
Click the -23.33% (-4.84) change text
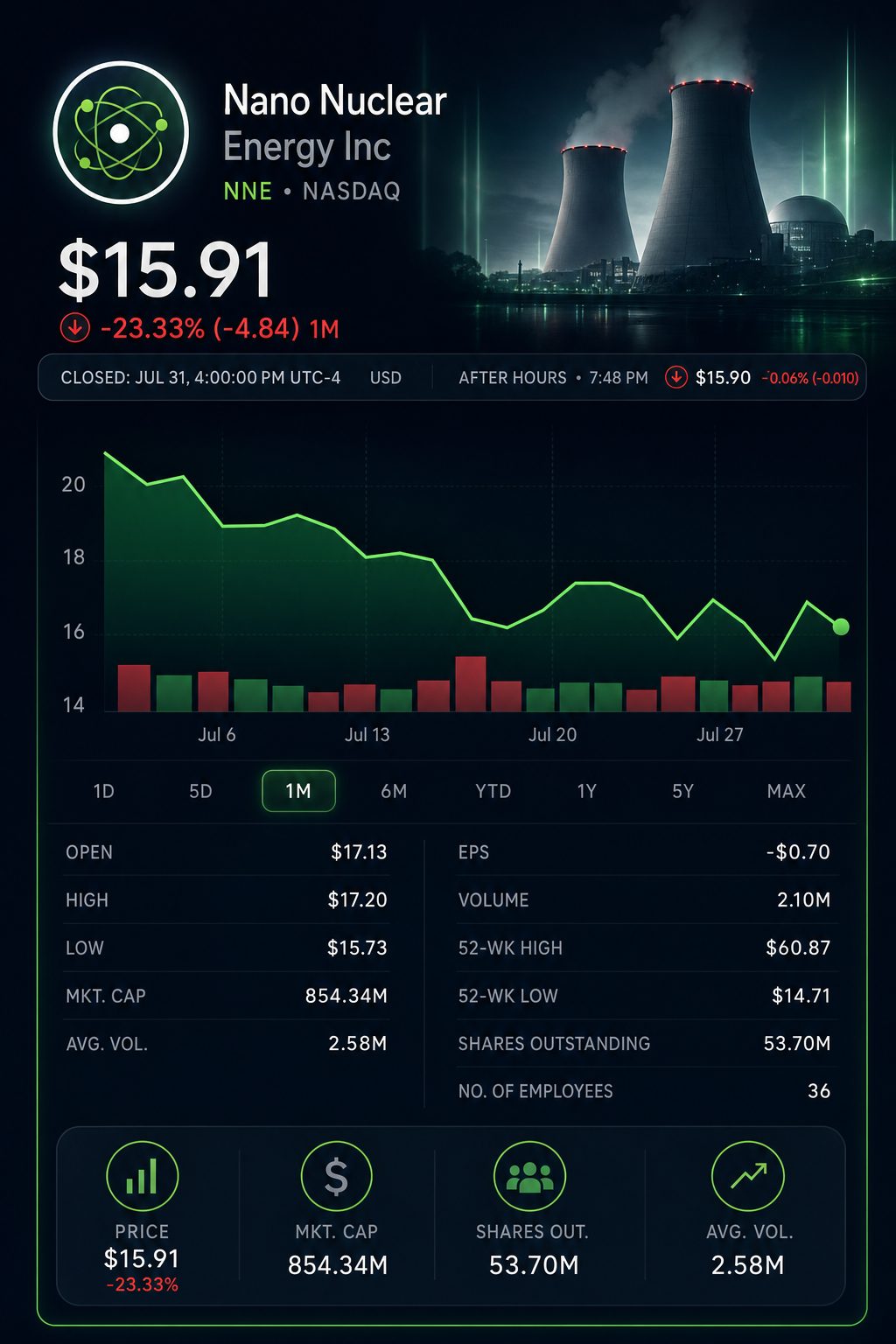pyautogui.click(x=200, y=328)
